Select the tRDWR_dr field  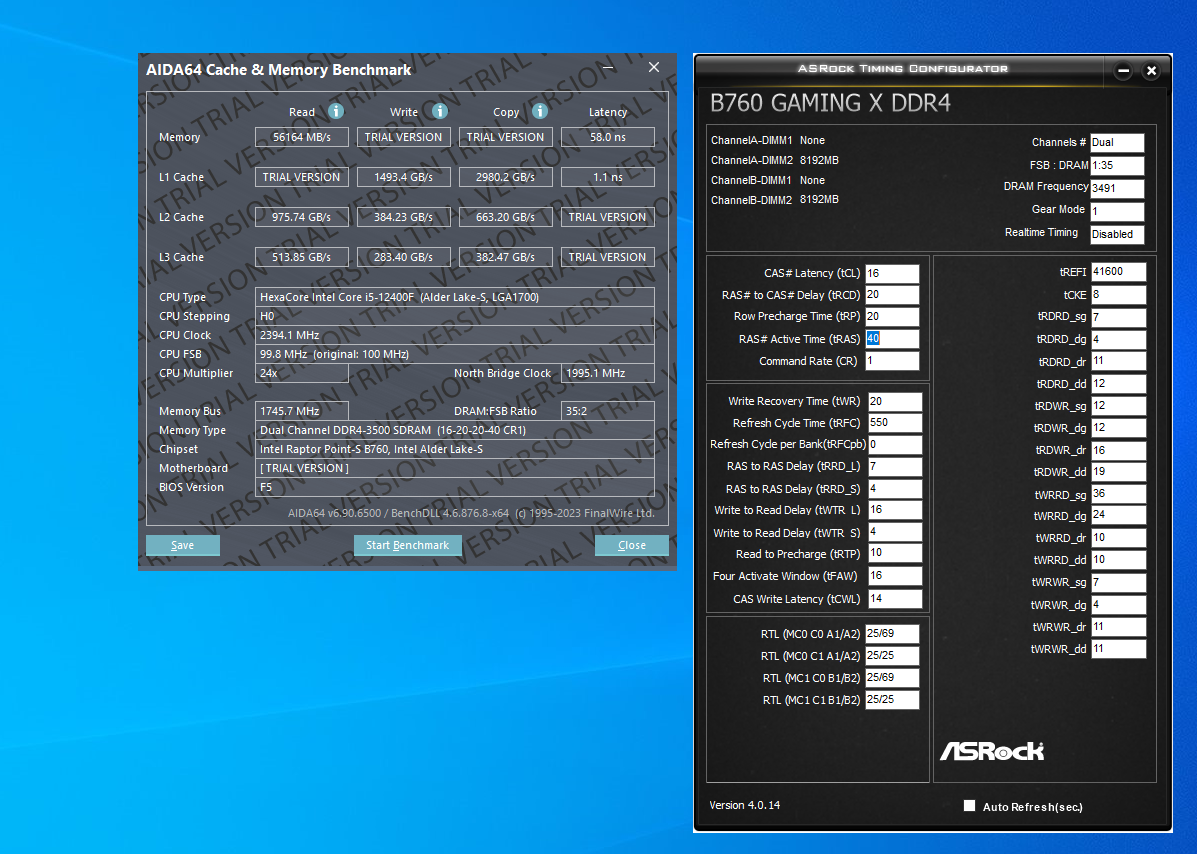(1118, 450)
